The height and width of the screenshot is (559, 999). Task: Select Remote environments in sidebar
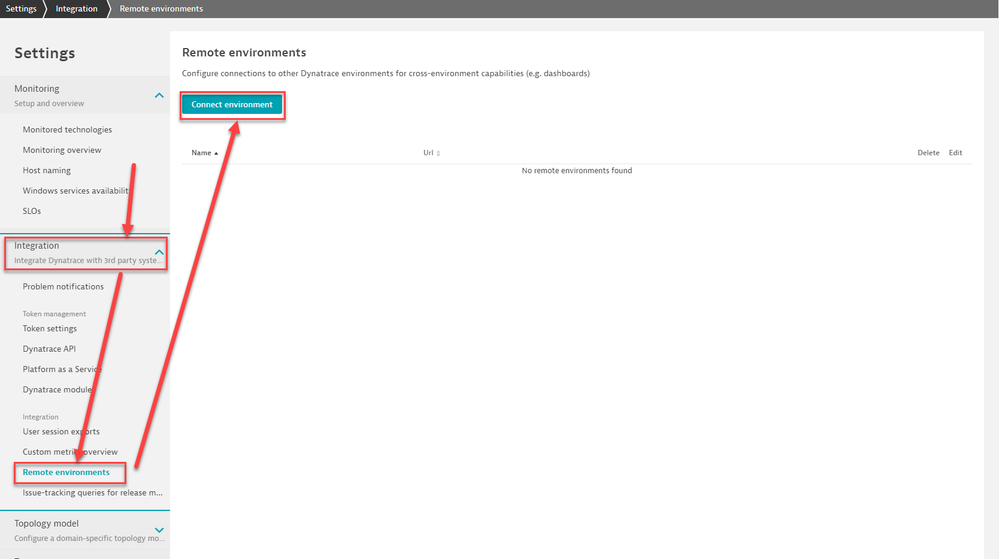66,472
